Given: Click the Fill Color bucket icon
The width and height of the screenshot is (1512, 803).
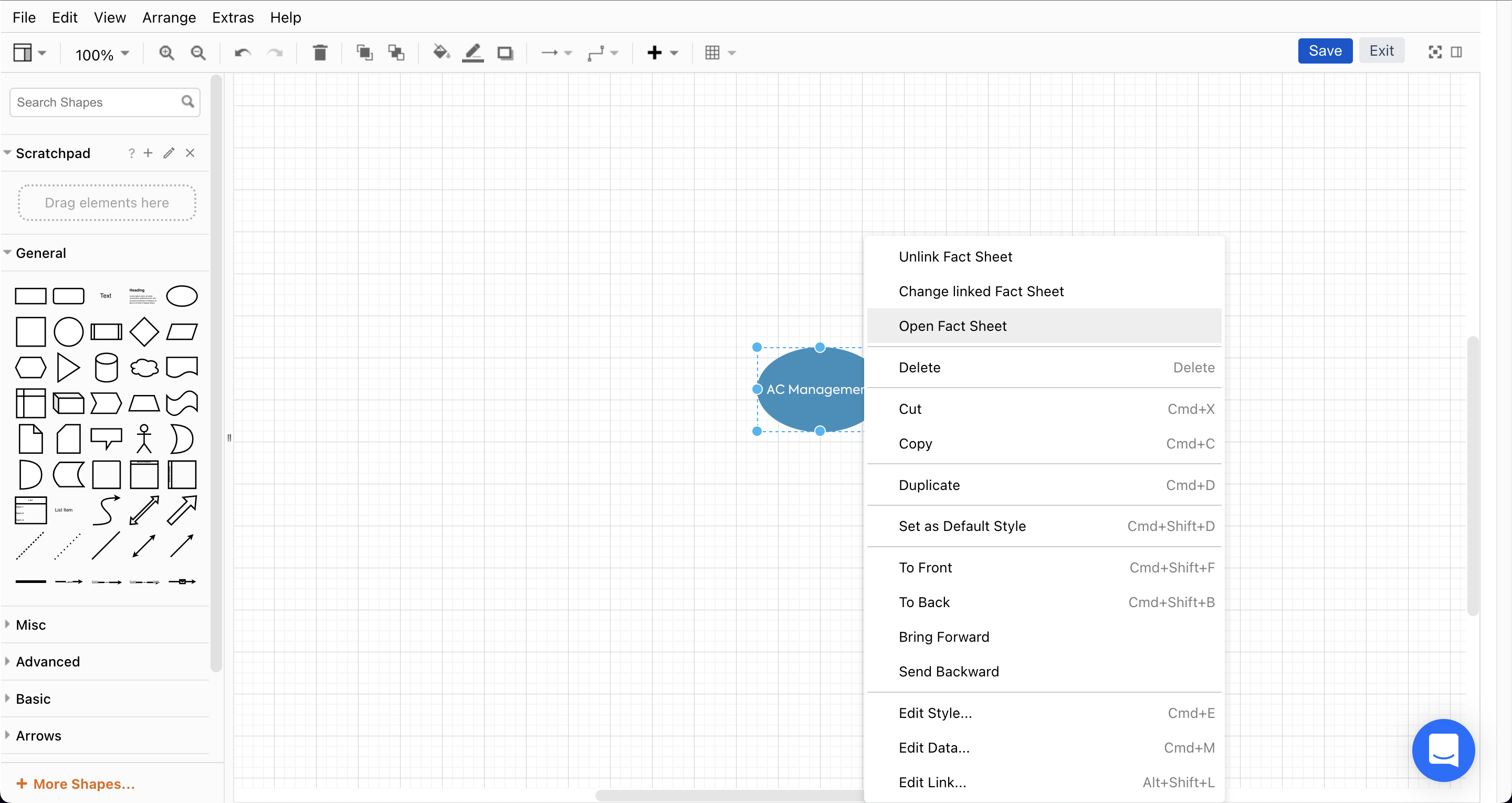Looking at the screenshot, I should (x=441, y=53).
